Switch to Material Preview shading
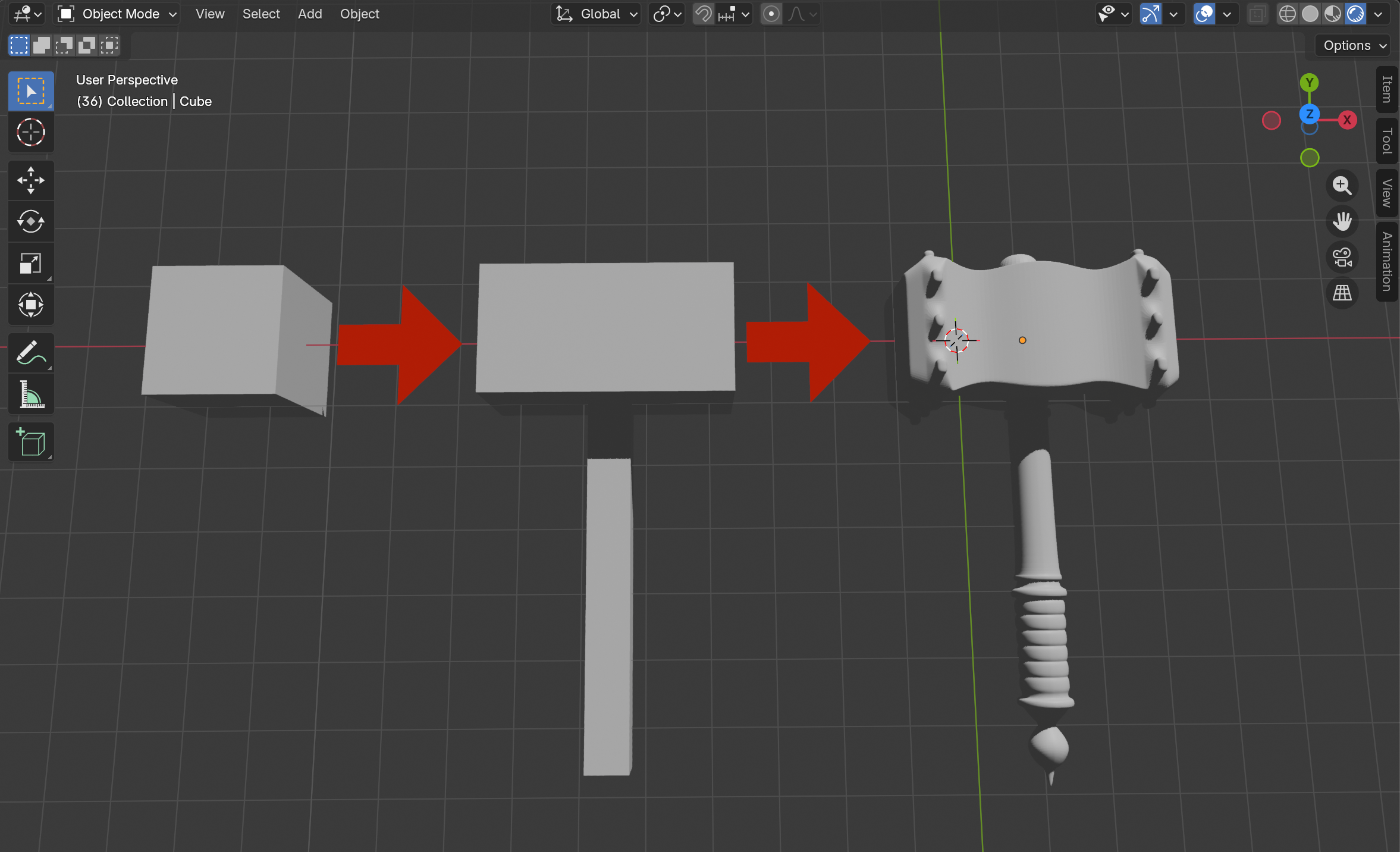This screenshot has height=852, width=1400. coord(1333,14)
